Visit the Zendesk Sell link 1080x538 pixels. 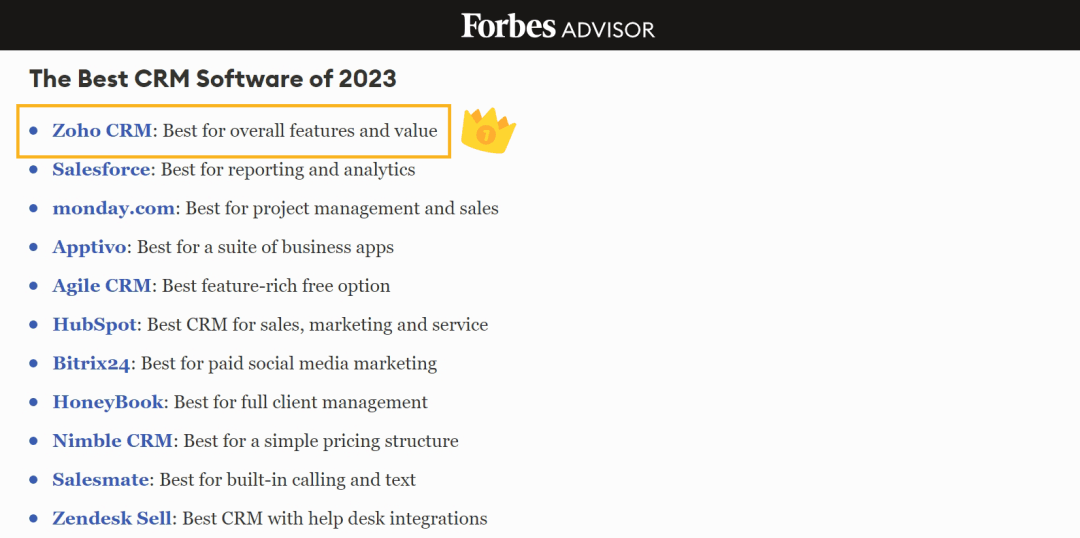tap(113, 519)
